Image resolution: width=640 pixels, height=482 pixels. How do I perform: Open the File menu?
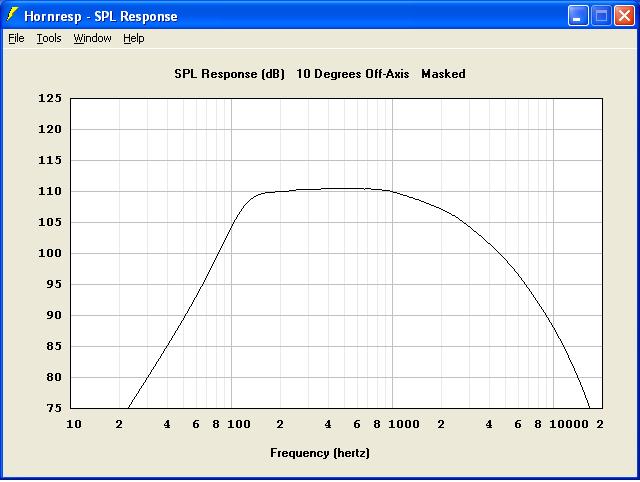pos(16,38)
